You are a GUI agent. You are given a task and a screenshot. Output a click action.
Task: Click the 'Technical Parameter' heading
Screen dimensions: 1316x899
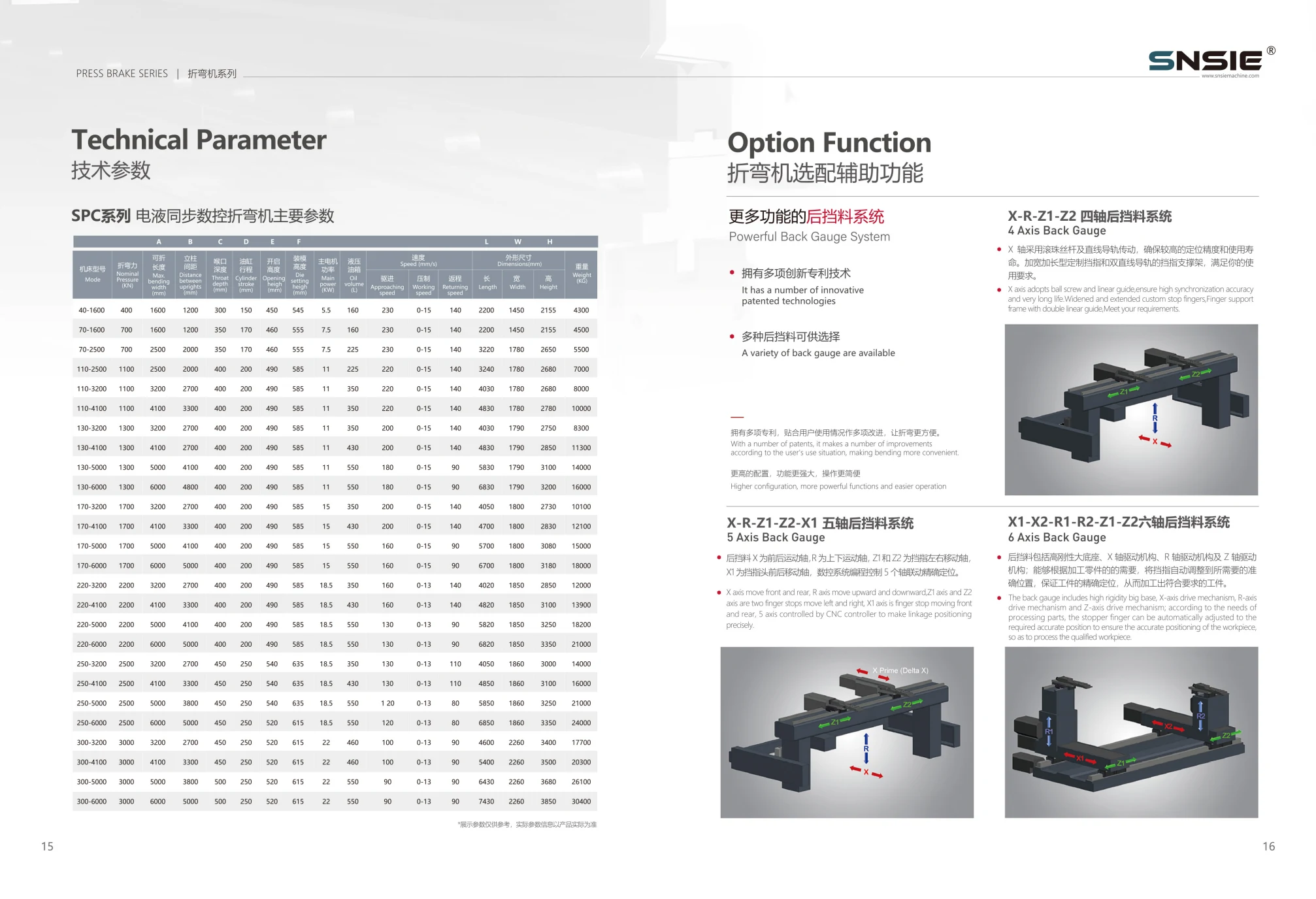199,140
